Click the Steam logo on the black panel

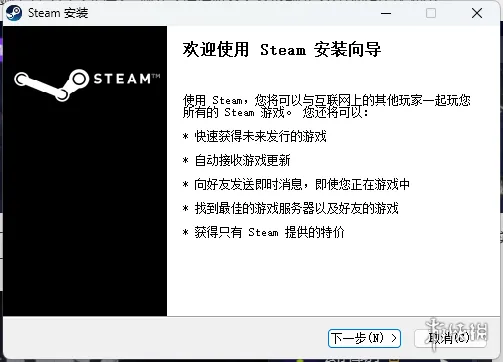(x=87, y=85)
